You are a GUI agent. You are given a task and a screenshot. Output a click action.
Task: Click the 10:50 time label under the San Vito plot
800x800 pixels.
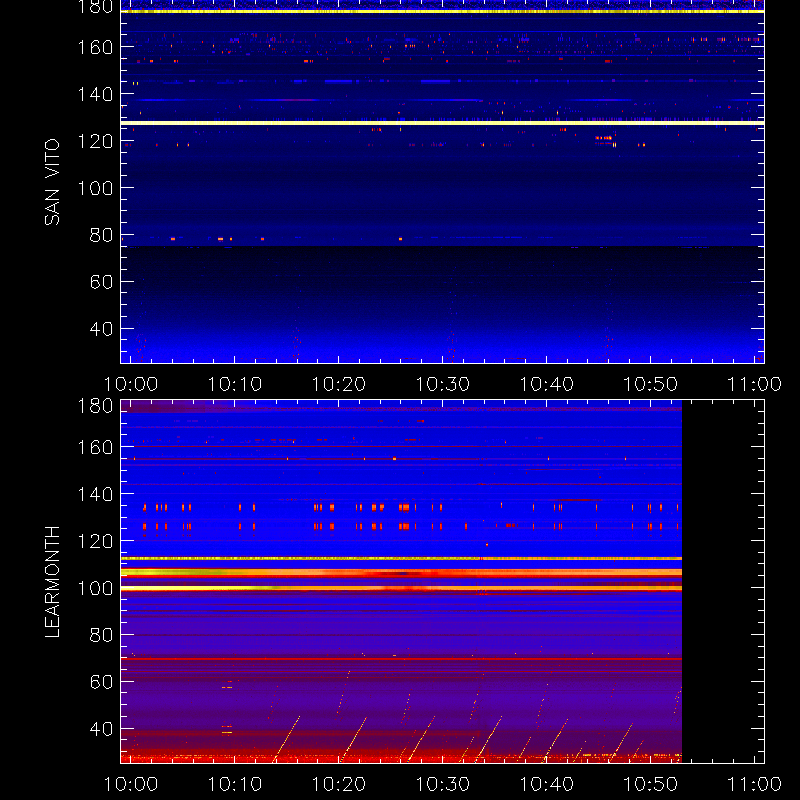[x=651, y=384]
